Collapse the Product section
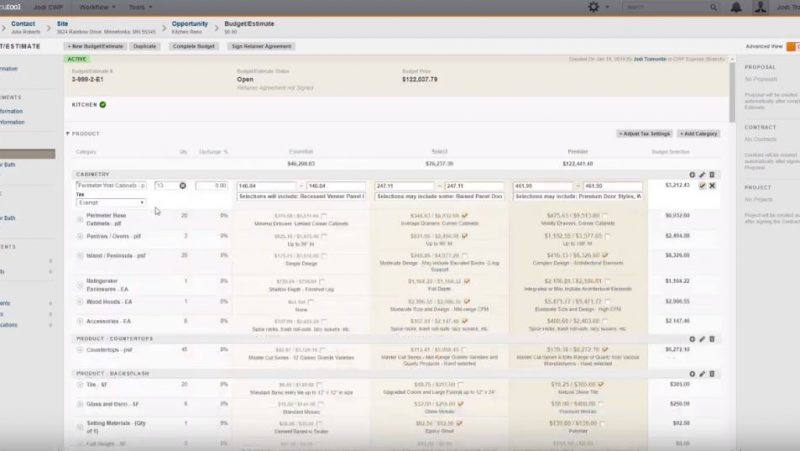Screen dimensions: 800x451 point(68,133)
